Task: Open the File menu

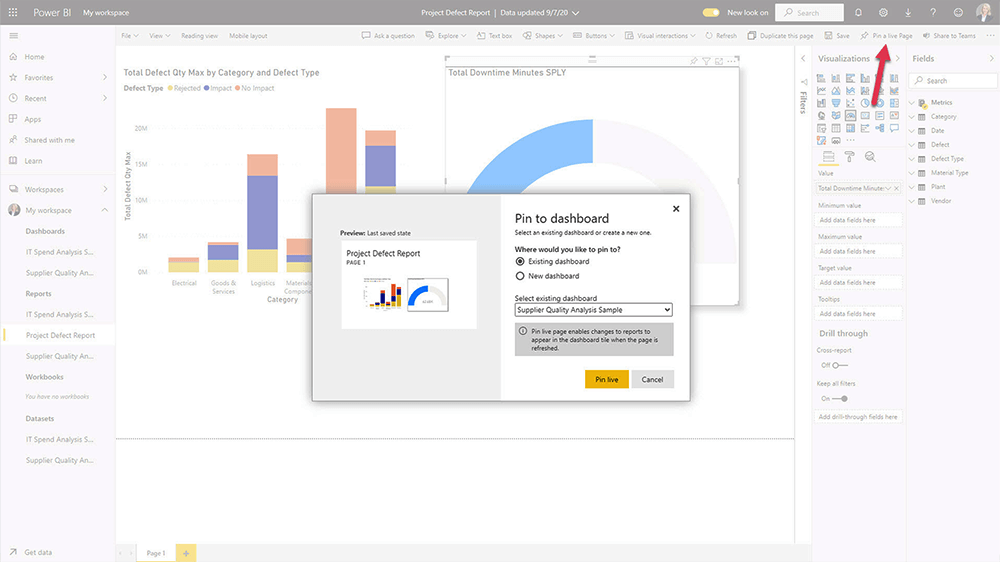Action: [x=129, y=36]
